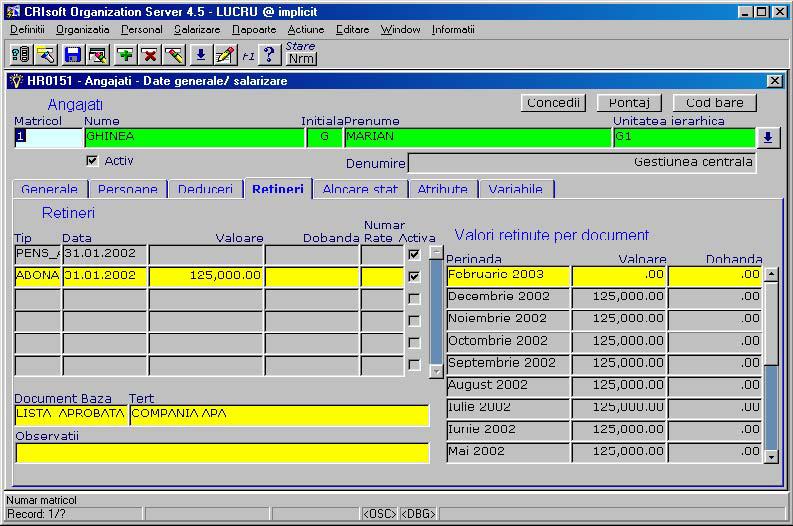Click the Cod bare button
Image resolution: width=793 pixels, height=526 pixels.
715,103
